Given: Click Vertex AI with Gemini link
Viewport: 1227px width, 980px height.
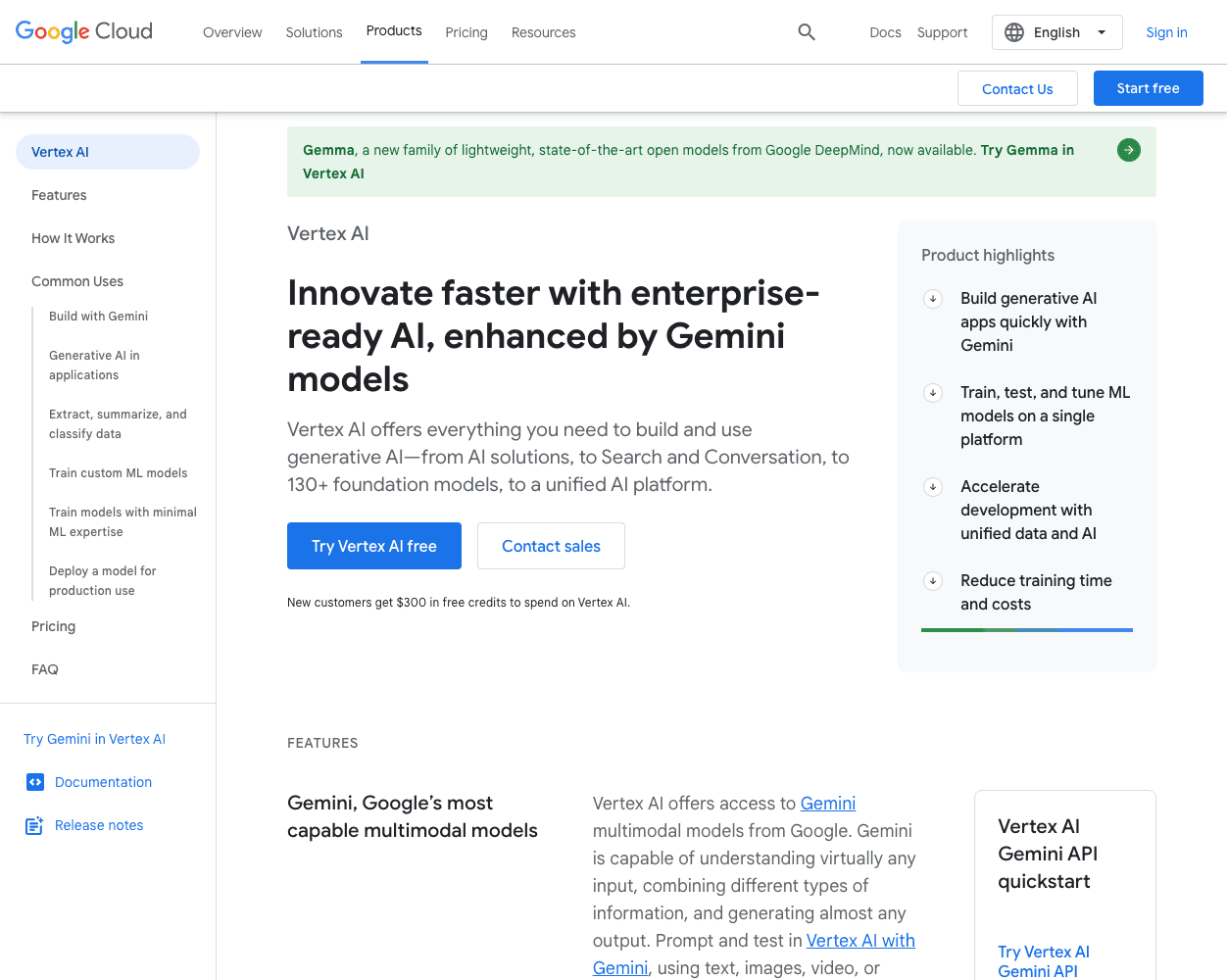Looking at the screenshot, I should [860, 941].
